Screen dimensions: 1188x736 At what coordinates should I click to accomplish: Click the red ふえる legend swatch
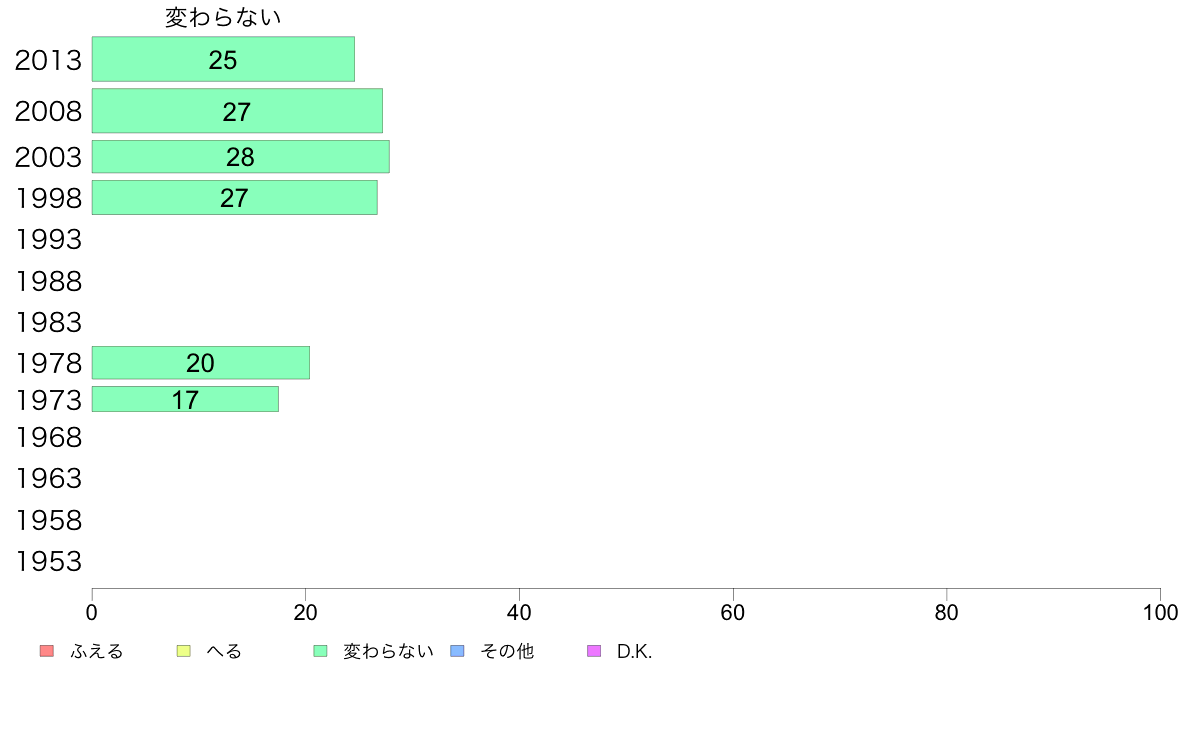pos(47,651)
